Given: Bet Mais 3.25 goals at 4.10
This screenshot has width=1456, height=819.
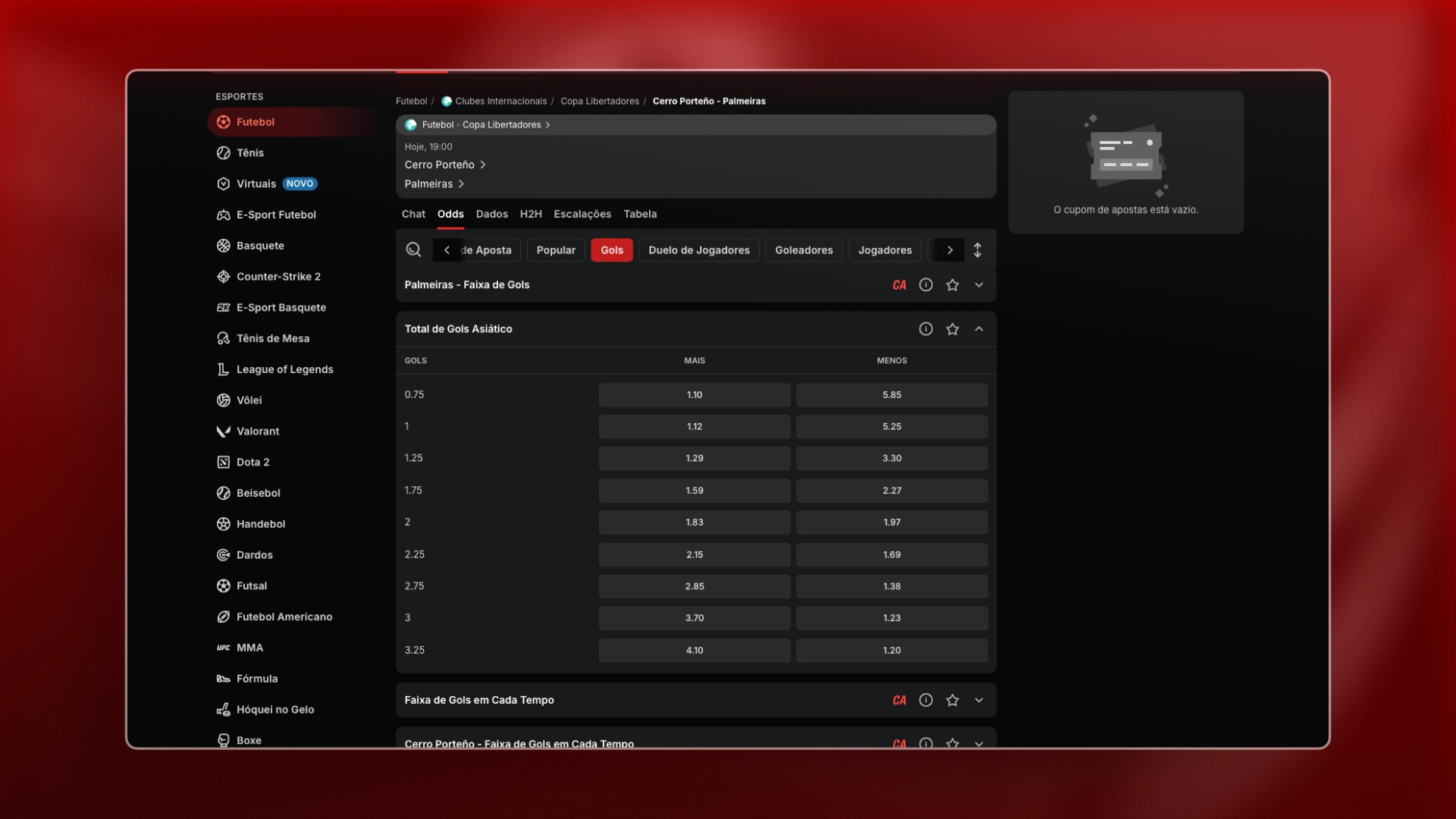Looking at the screenshot, I should [695, 651].
